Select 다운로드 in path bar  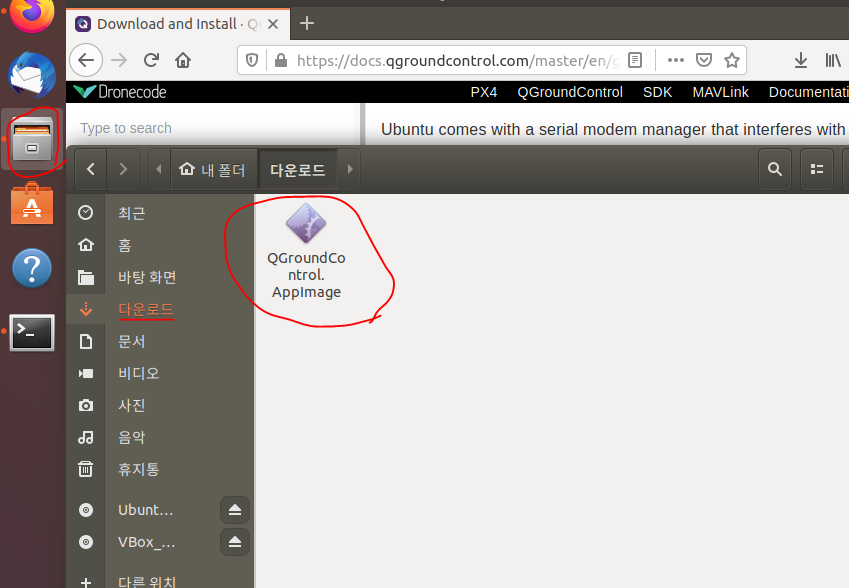pyautogui.click(x=298, y=169)
